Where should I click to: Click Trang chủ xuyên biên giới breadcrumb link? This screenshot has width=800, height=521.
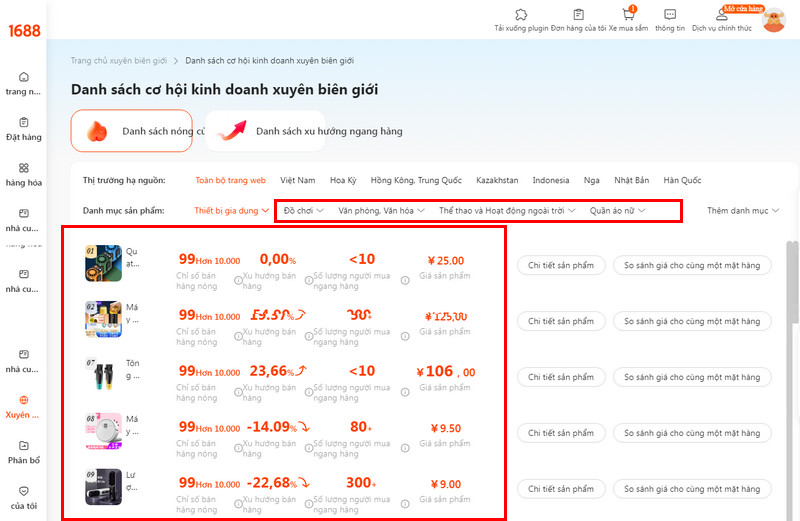click(118, 61)
